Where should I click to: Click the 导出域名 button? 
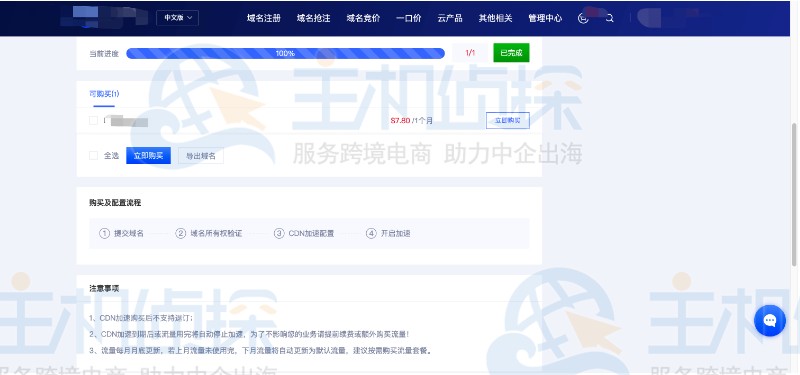201,156
